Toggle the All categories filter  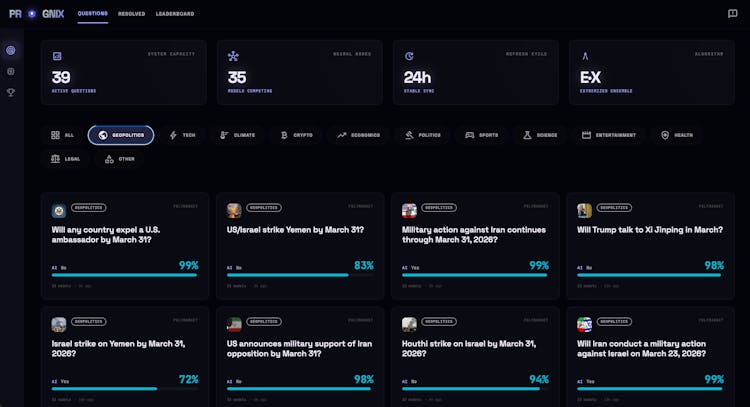point(63,135)
